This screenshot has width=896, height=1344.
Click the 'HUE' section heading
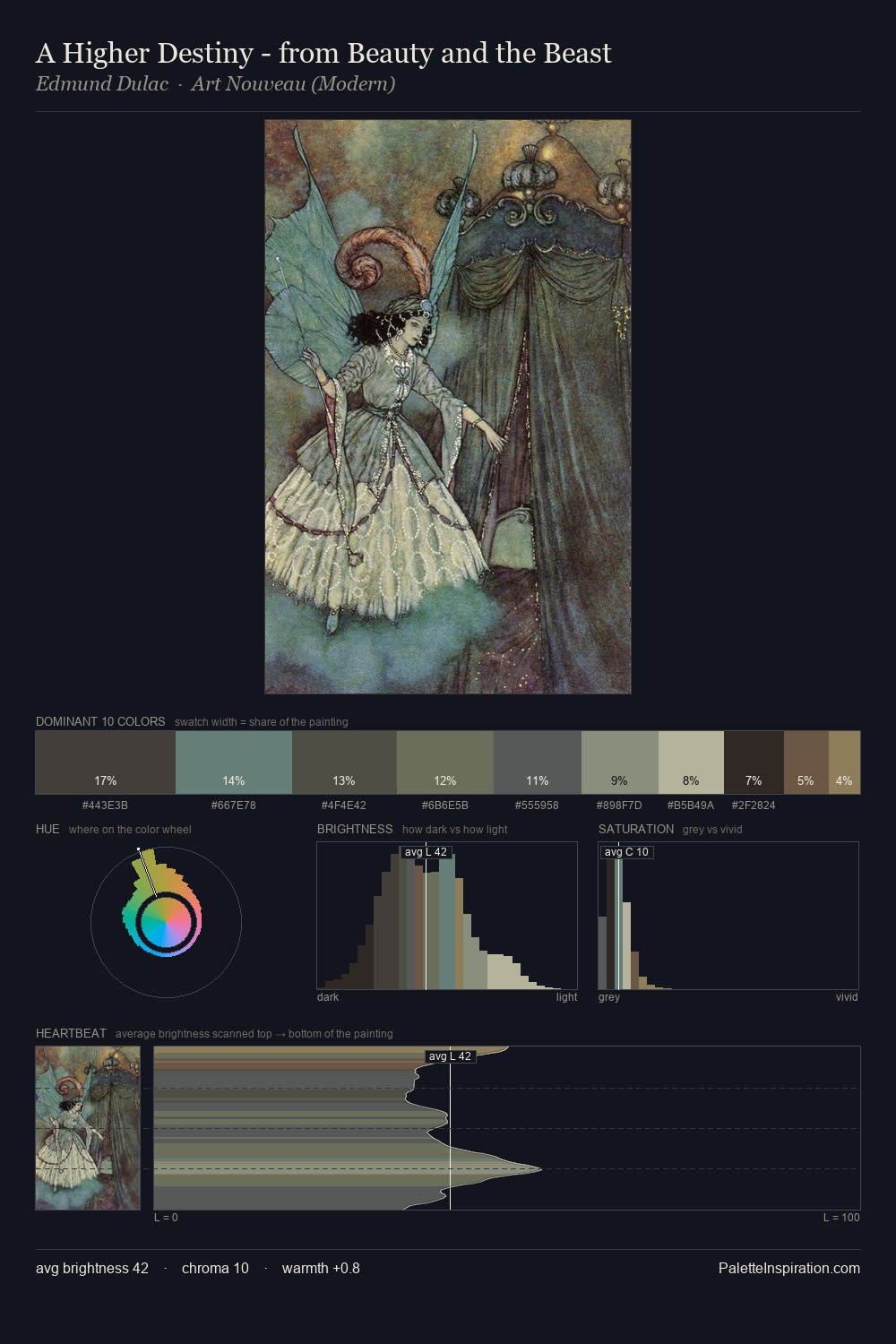click(x=47, y=829)
